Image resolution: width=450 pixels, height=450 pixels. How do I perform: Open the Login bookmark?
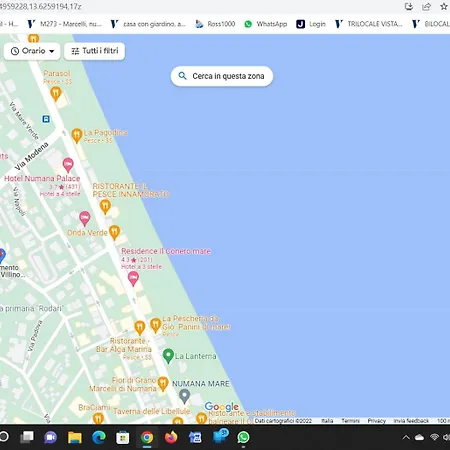pyautogui.click(x=311, y=24)
